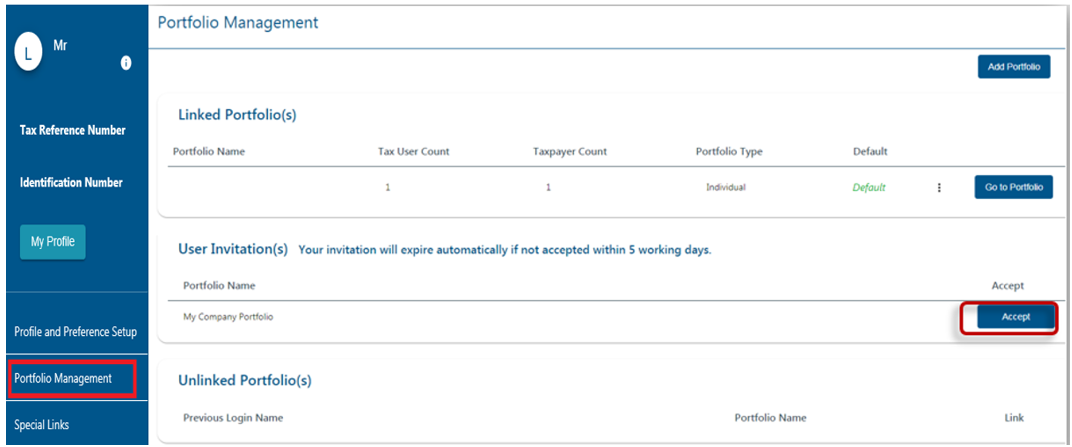Click the Portfolio Type column header
Screen dimensions: 1072x447
pos(729,152)
